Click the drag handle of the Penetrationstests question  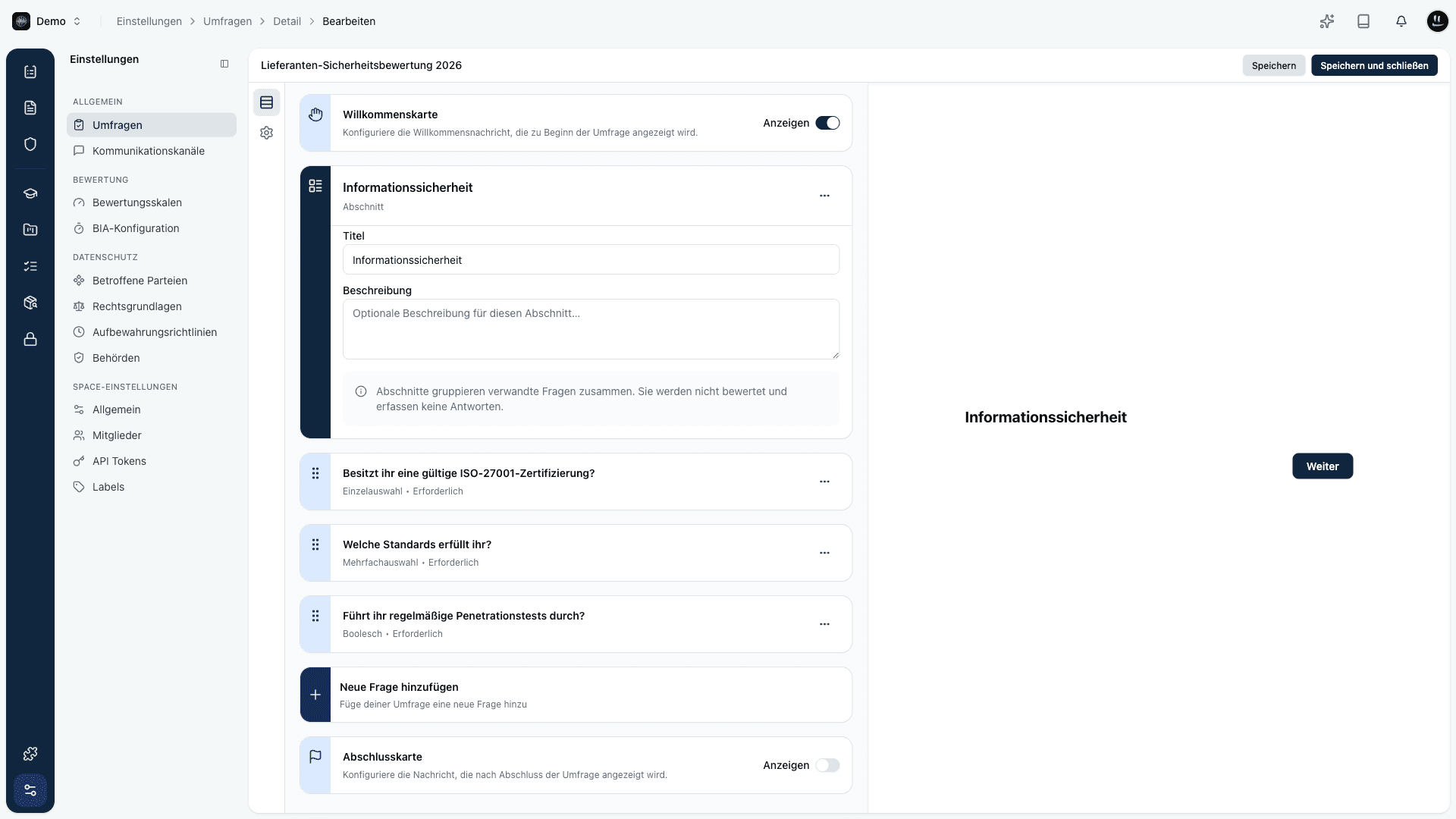point(315,616)
